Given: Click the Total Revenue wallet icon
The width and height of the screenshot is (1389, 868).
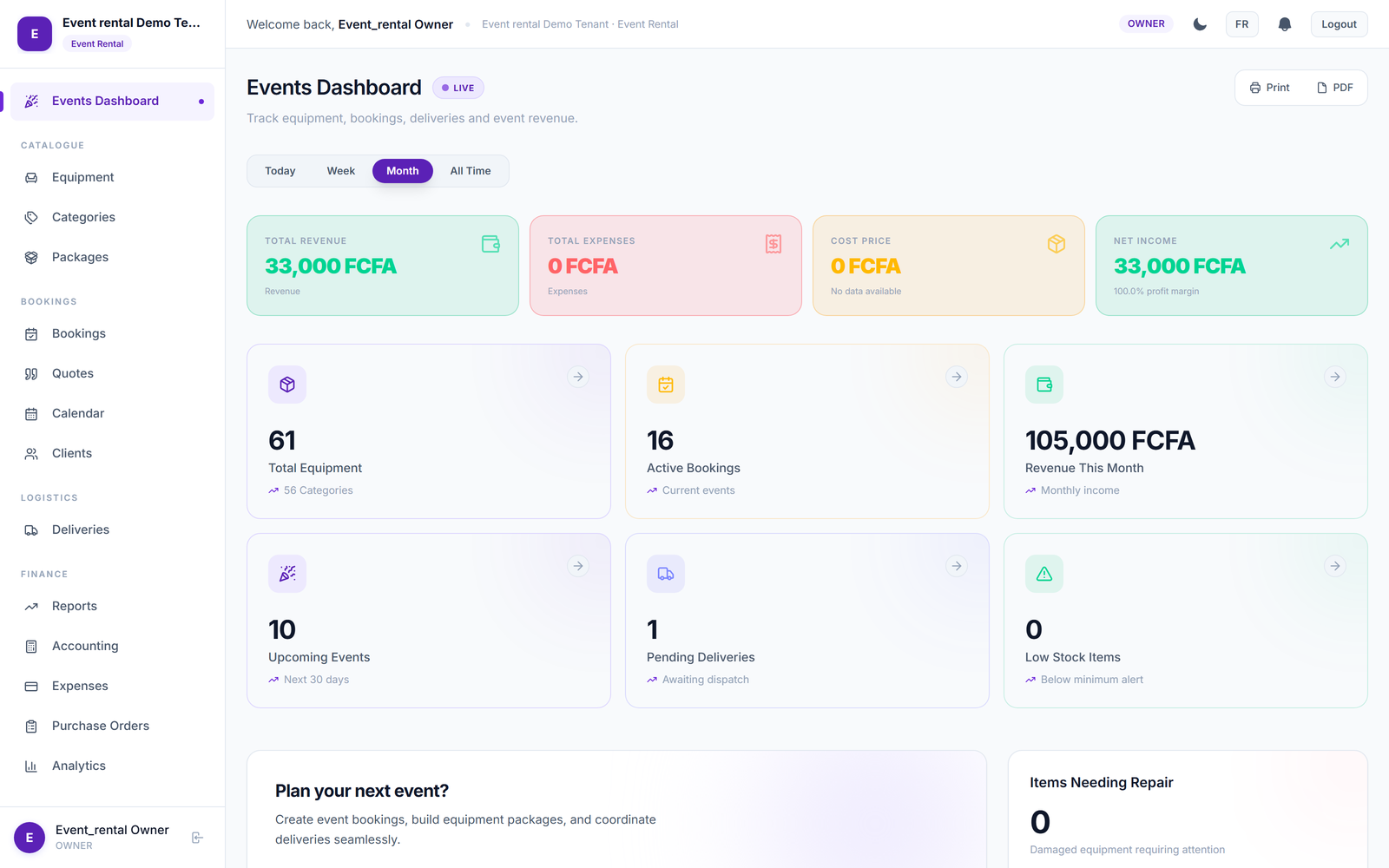Looking at the screenshot, I should click(x=490, y=244).
